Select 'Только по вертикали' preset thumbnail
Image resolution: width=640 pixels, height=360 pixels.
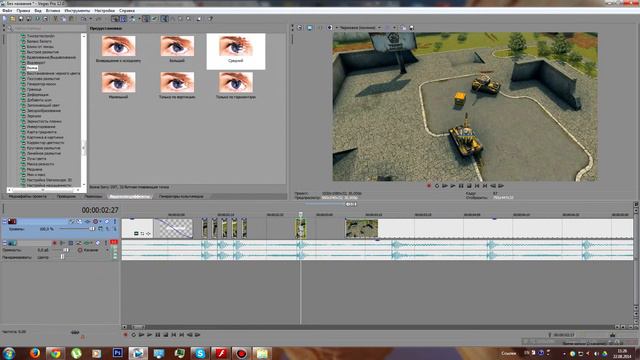tap(177, 82)
